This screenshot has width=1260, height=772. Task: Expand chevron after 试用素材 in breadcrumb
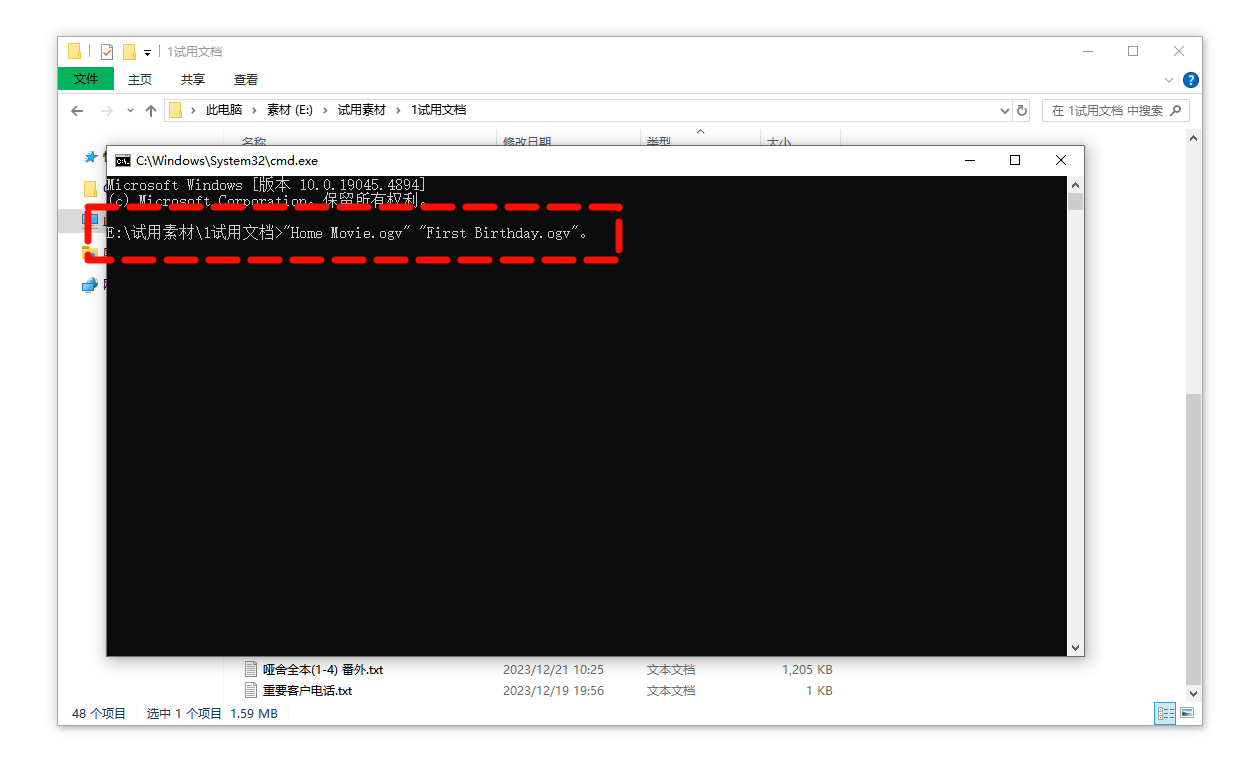399,110
